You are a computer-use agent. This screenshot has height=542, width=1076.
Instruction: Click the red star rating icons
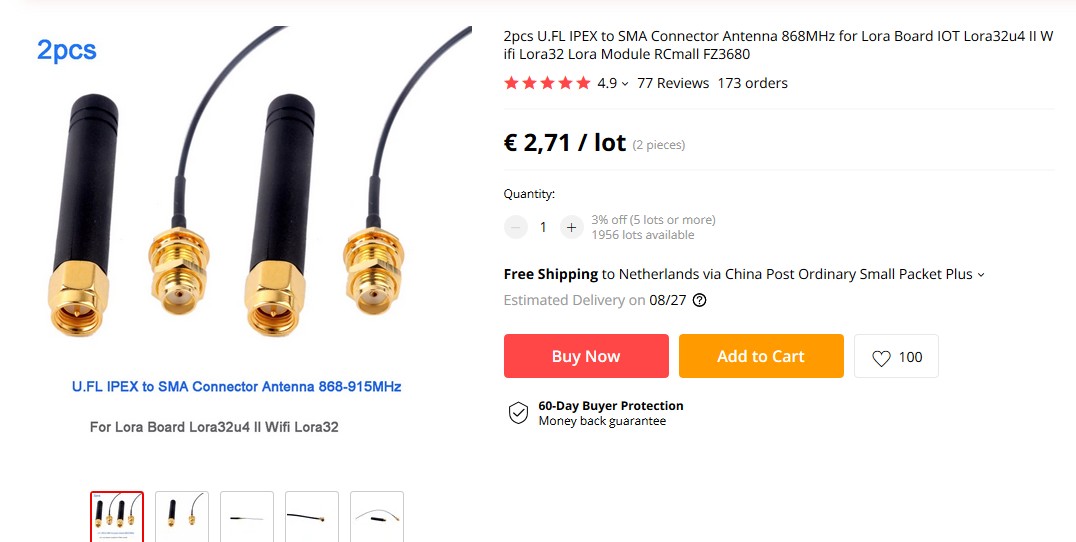547,83
